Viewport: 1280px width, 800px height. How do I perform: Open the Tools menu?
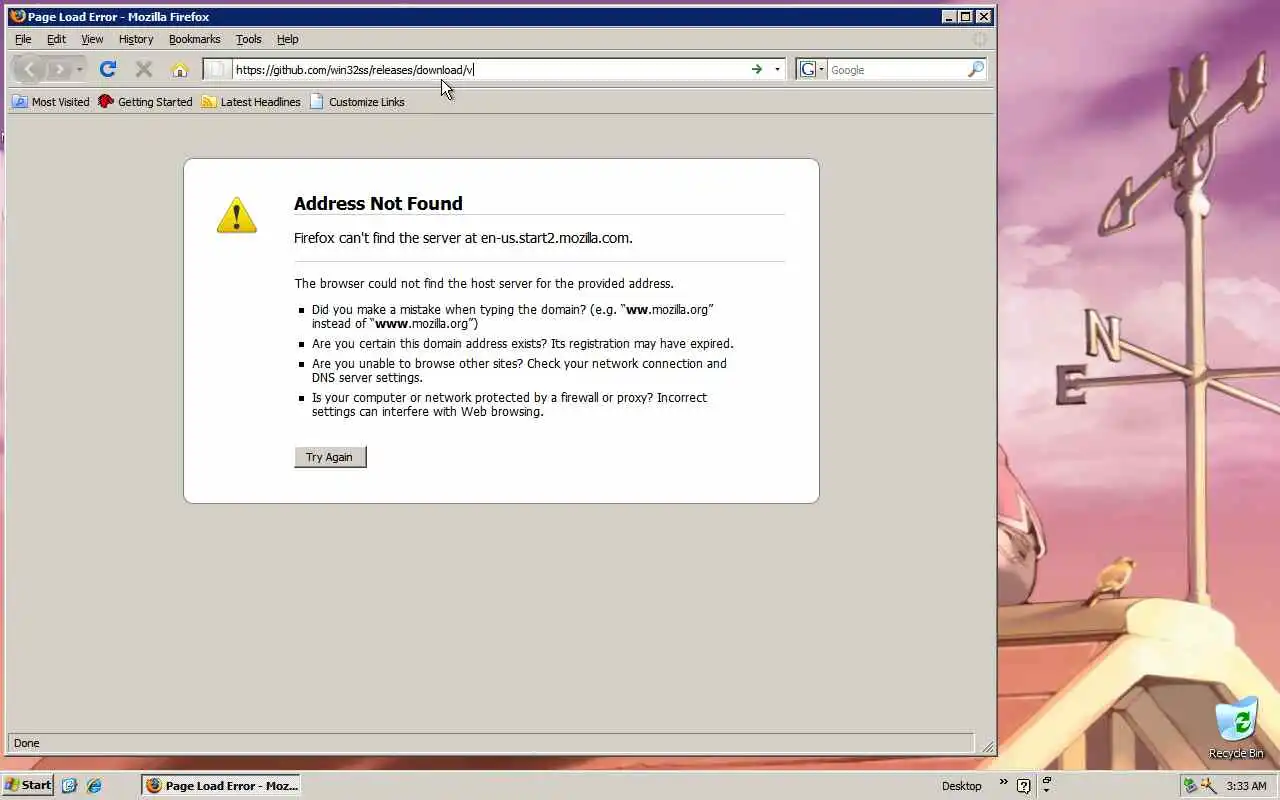click(248, 39)
